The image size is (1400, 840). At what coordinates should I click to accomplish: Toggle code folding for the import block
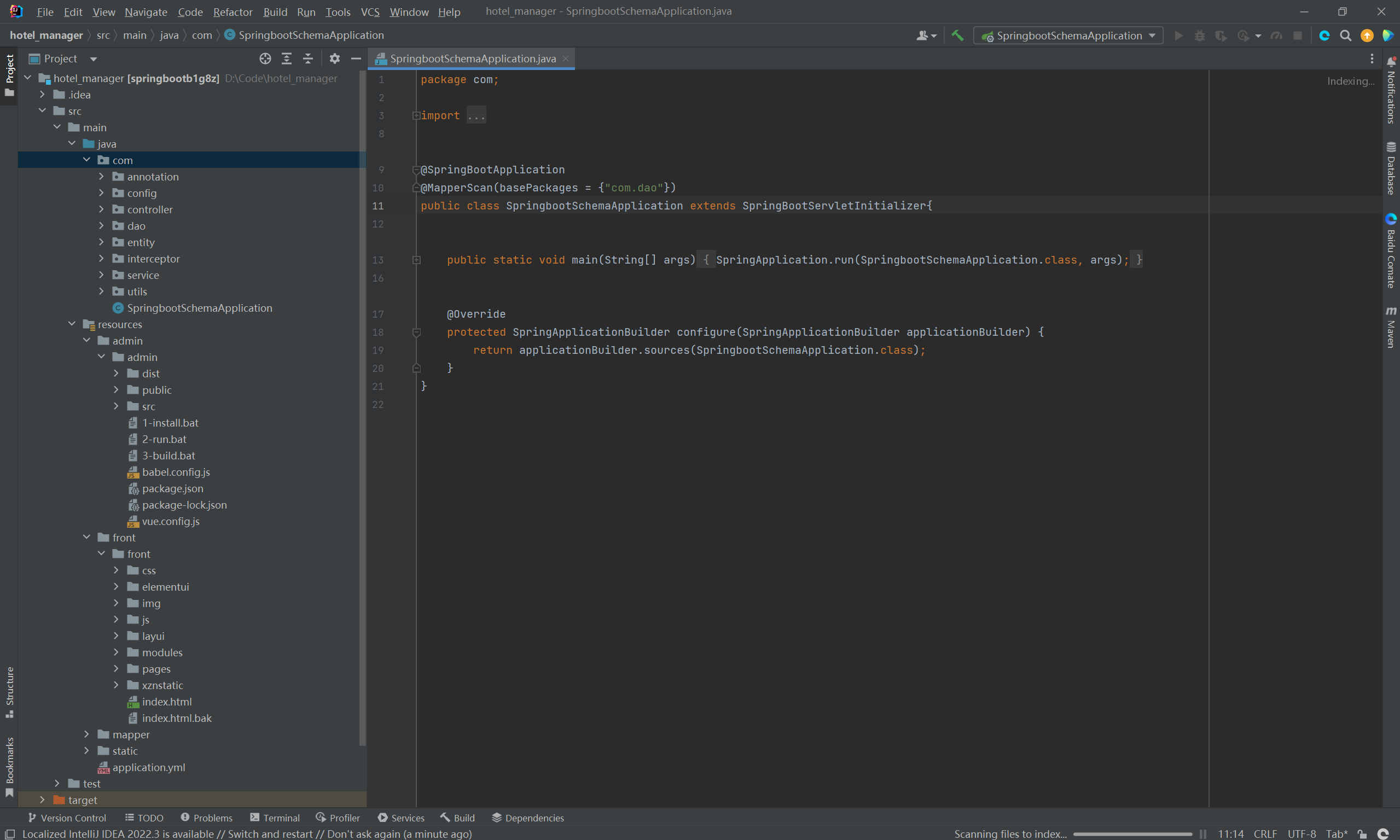pos(416,115)
